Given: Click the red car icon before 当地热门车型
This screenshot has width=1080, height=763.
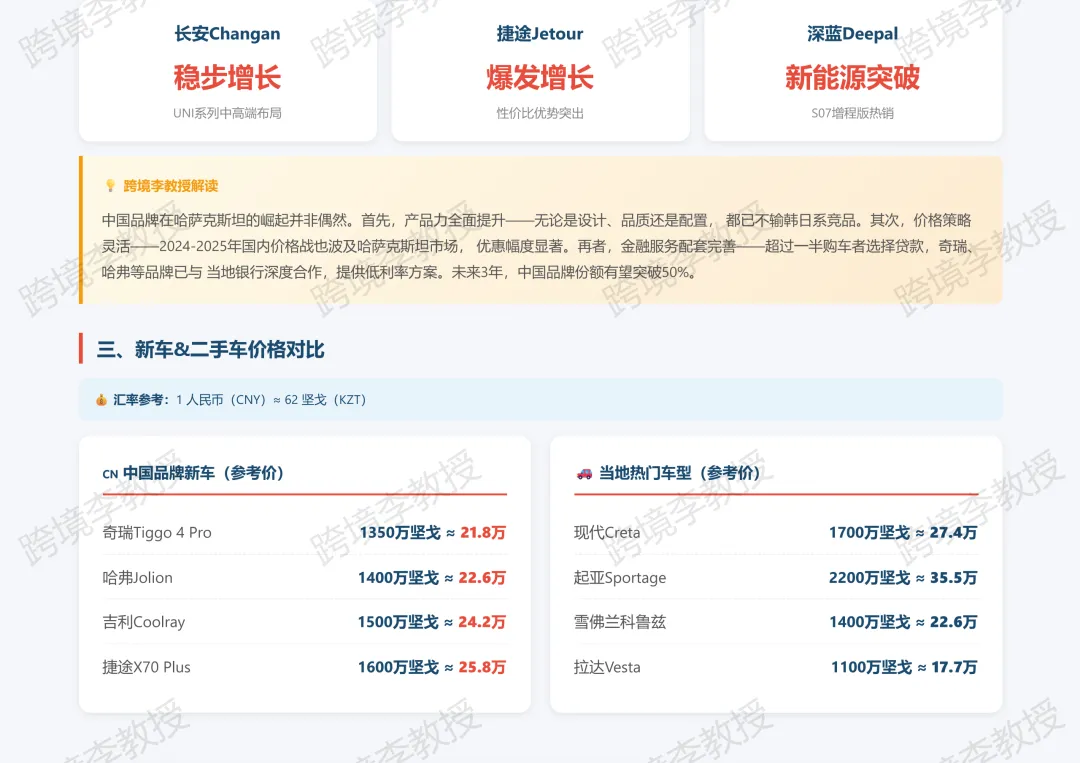Looking at the screenshot, I should [584, 473].
